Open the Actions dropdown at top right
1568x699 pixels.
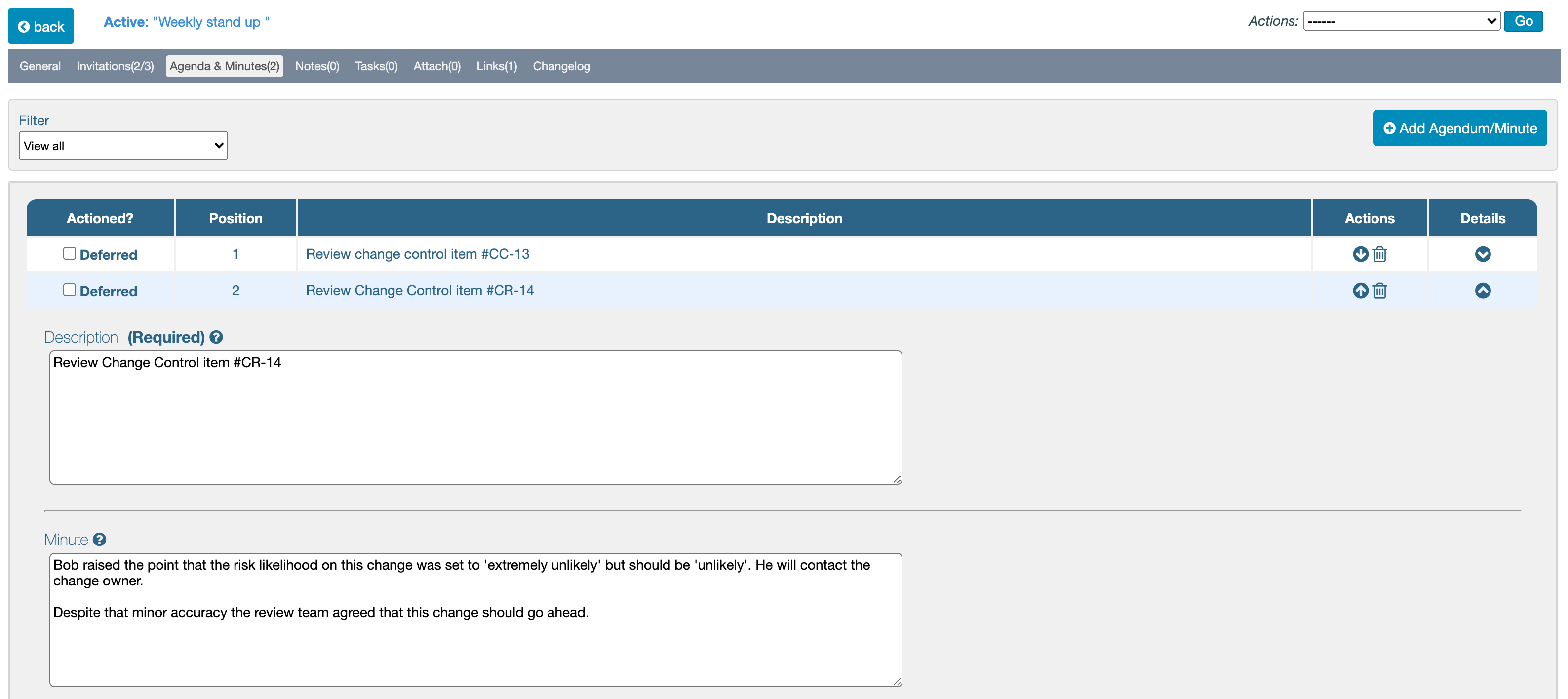[x=1401, y=21]
